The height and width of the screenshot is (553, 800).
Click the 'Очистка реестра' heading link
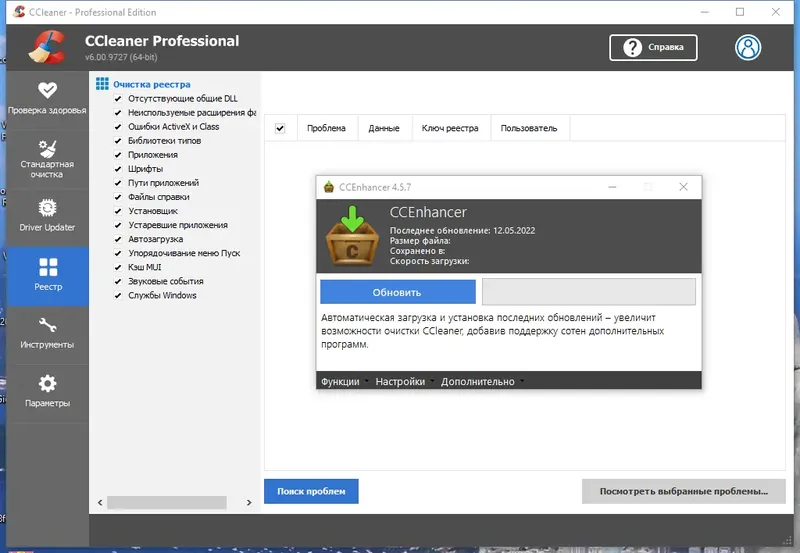coord(152,84)
